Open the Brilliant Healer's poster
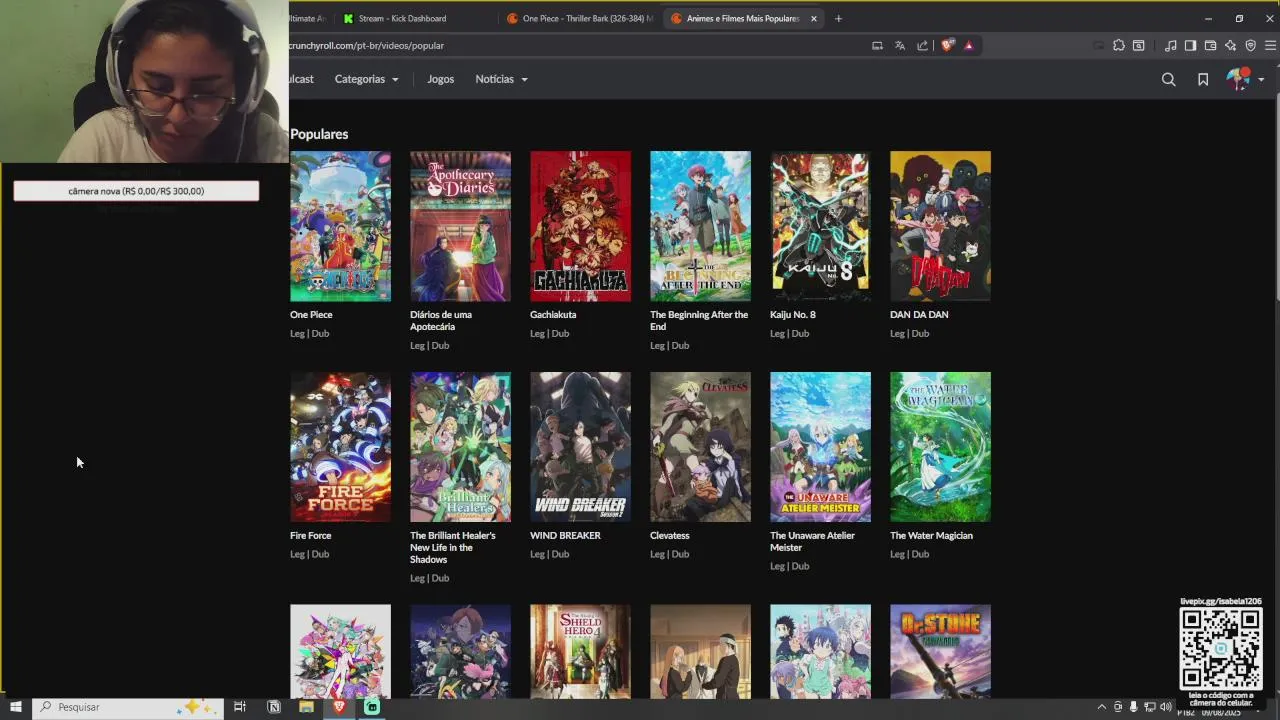The image size is (1280, 720). [x=460, y=447]
